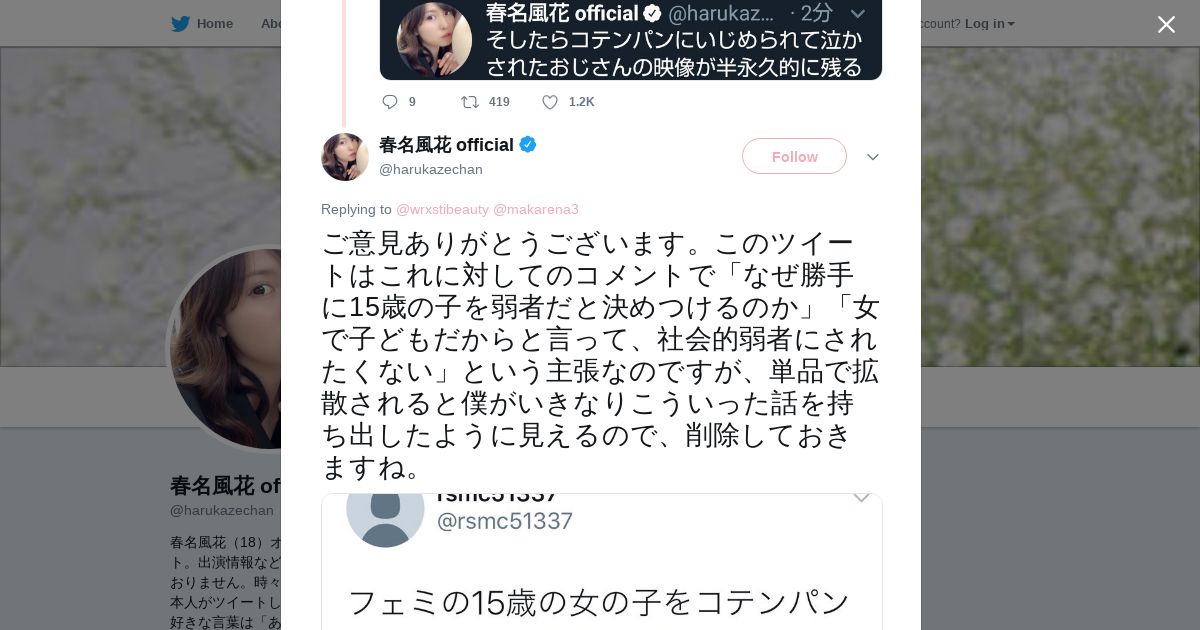Click the rsmc51337 default avatar in the image
Viewport: 1200px width, 630px height.
pos(385,512)
